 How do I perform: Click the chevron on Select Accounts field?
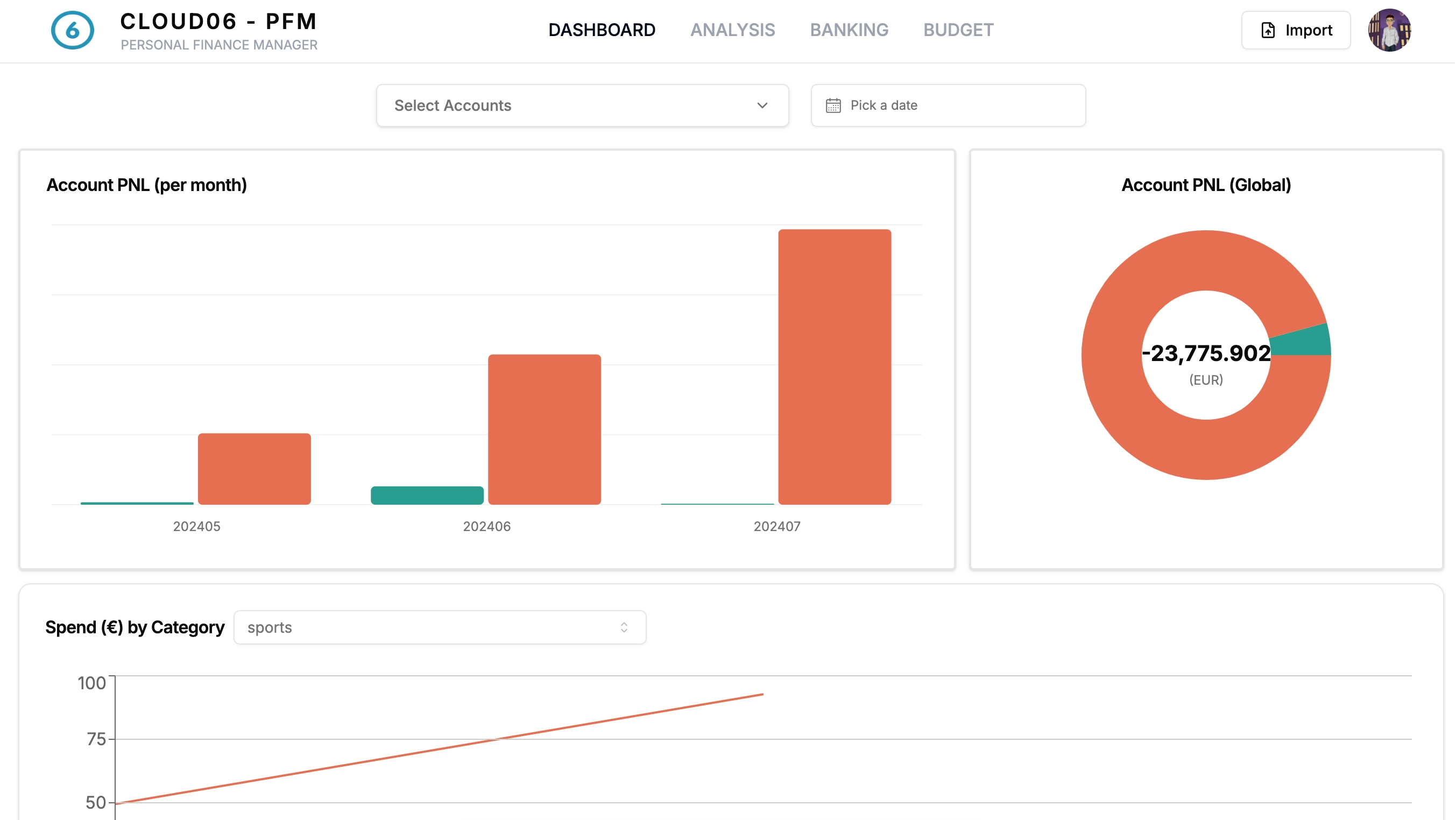click(x=761, y=105)
